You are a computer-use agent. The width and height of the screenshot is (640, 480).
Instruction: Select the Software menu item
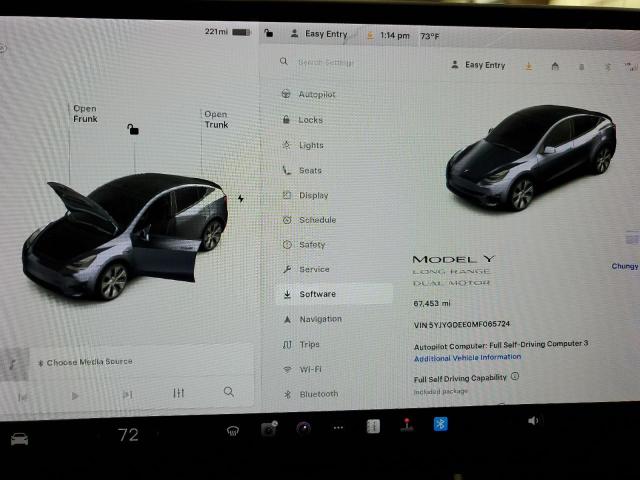pos(335,294)
